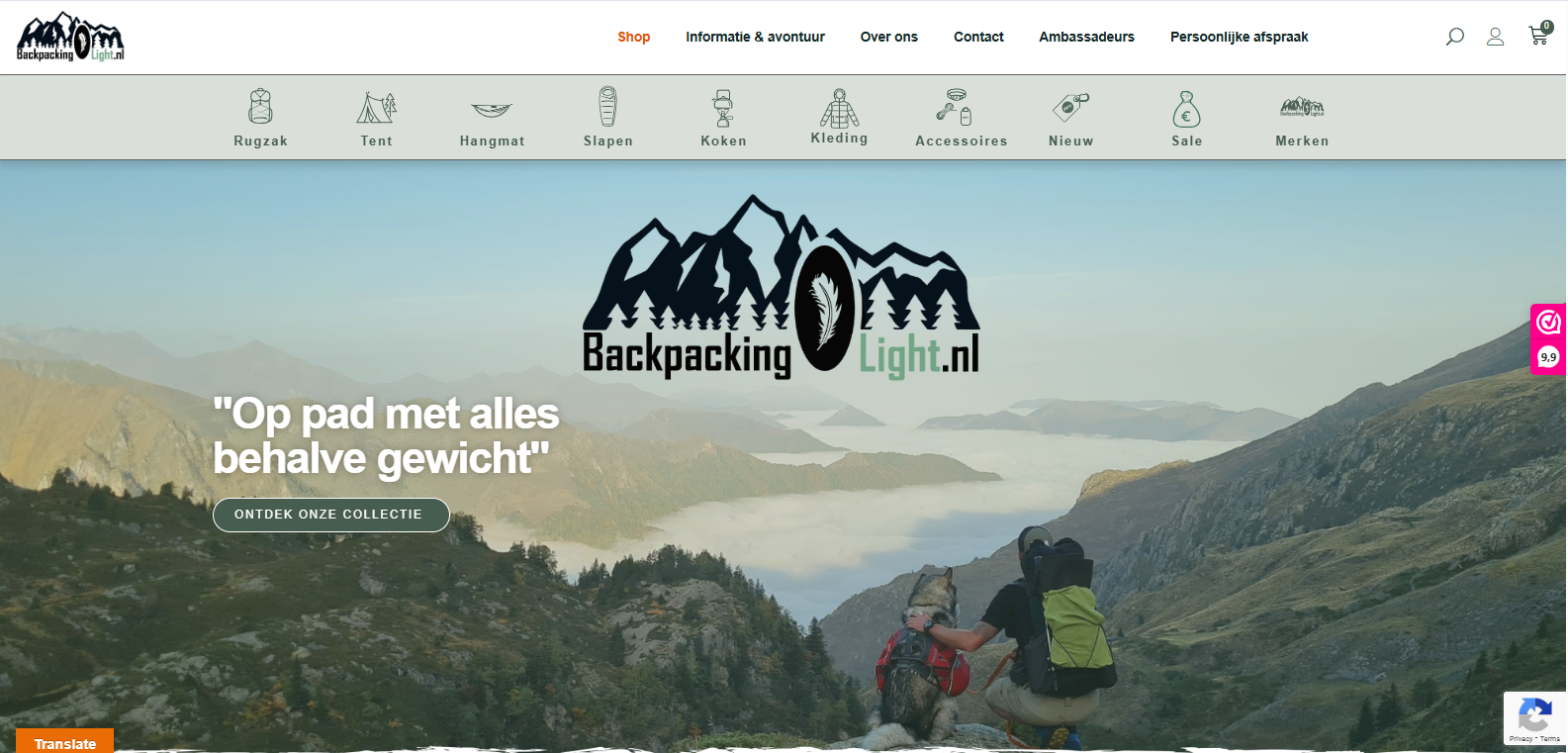Open the search magnifier icon
Viewport: 1568px width, 753px height.
click(x=1454, y=37)
